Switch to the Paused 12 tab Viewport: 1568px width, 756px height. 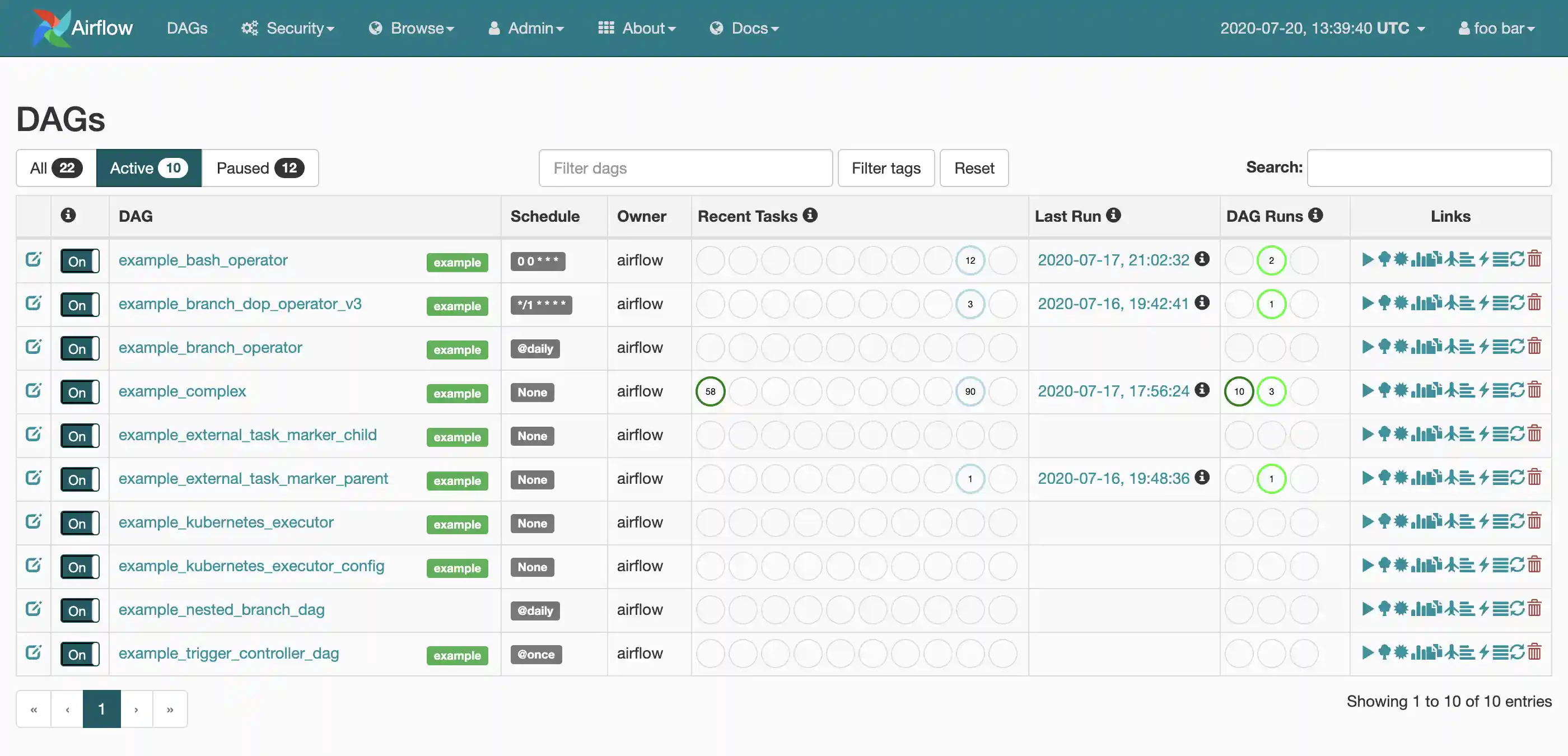pos(259,168)
